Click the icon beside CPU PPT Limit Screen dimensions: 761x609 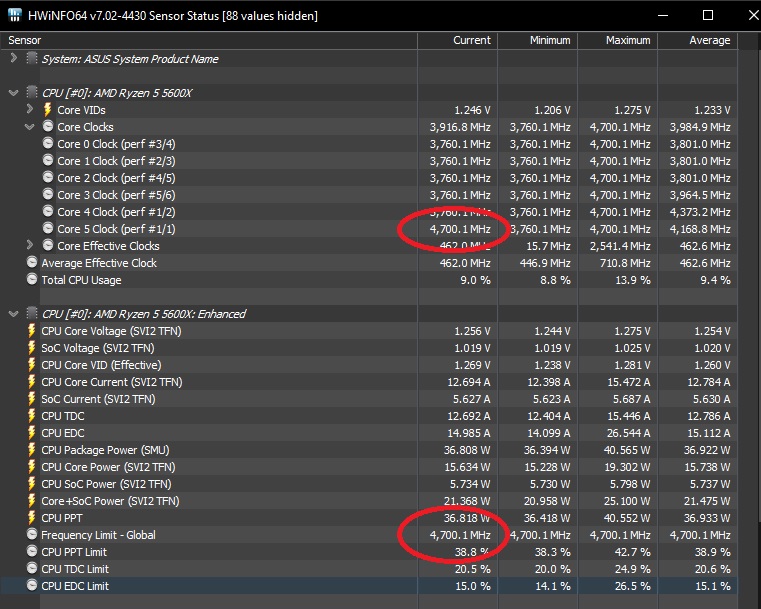[32, 551]
